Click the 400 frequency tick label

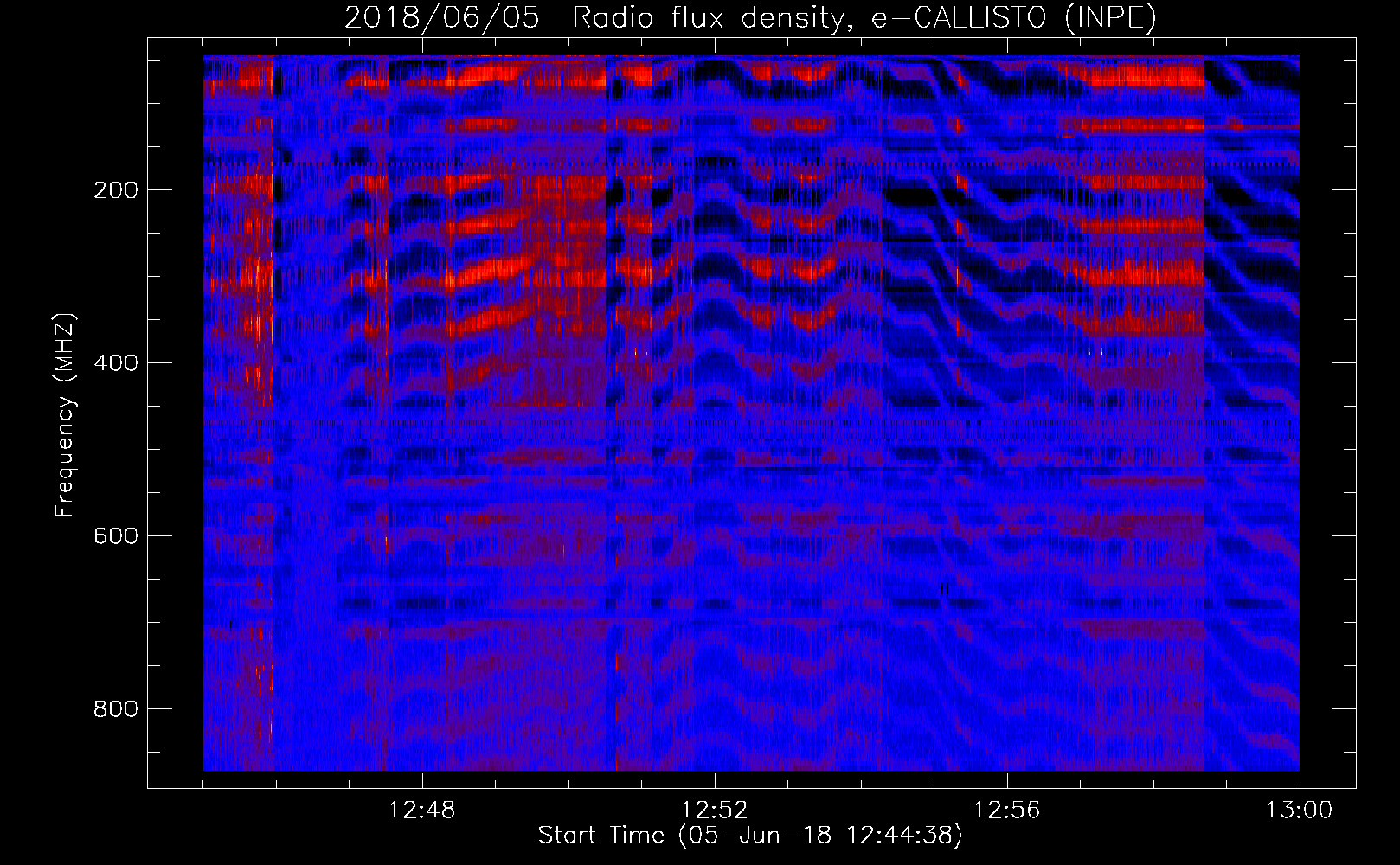(115, 363)
